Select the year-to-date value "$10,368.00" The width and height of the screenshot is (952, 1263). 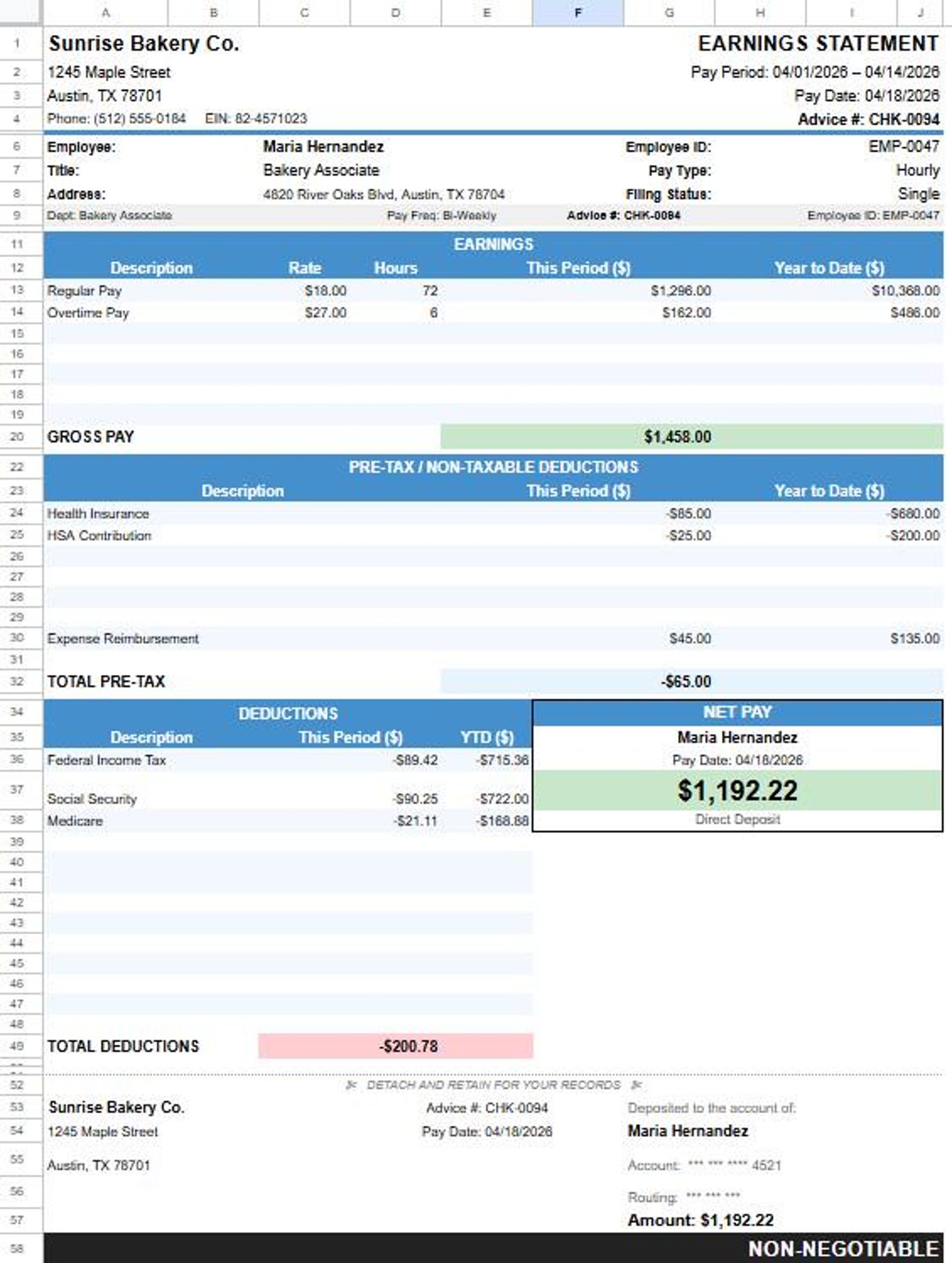coord(906,291)
